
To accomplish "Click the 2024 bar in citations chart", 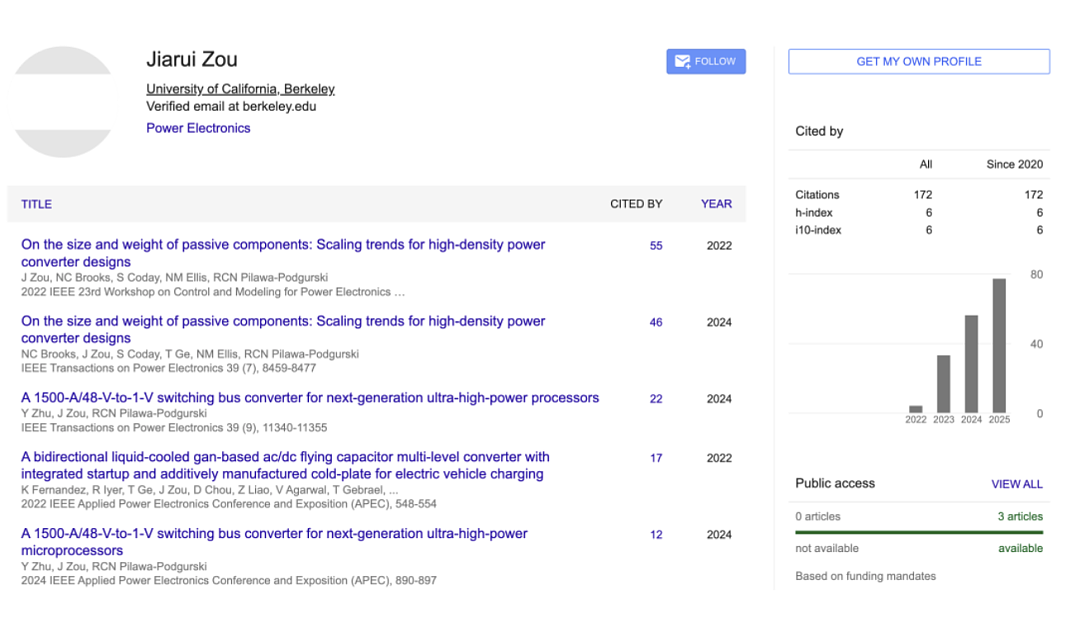I will pos(971,364).
